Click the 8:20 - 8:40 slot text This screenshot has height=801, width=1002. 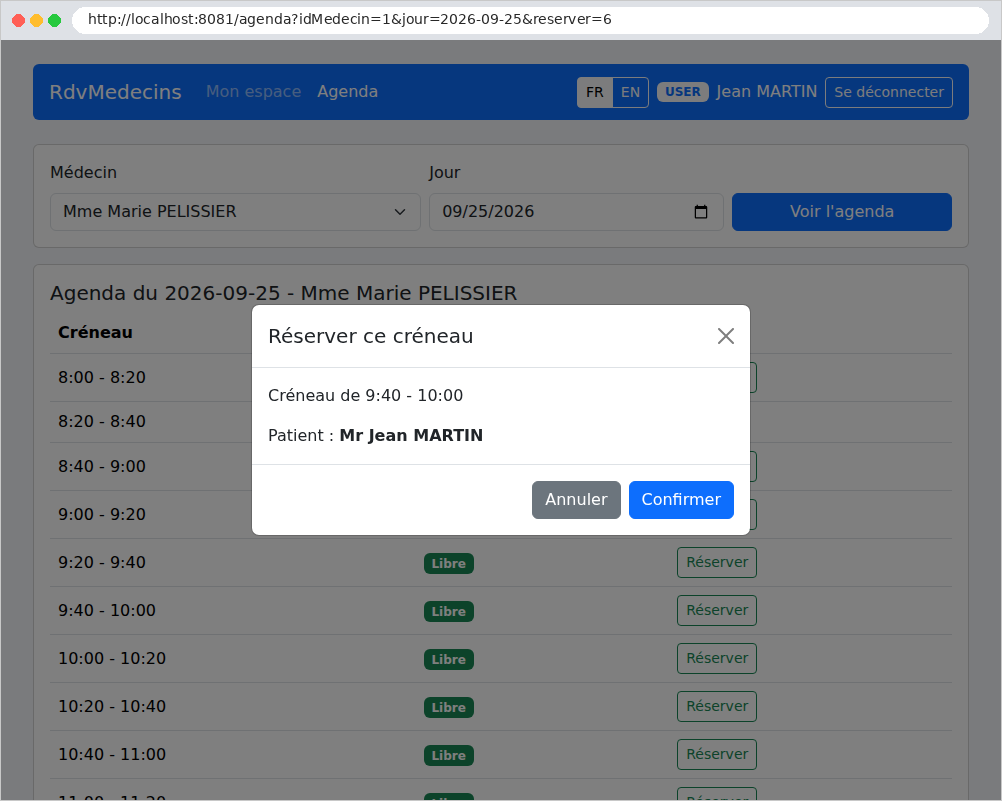[102, 421]
